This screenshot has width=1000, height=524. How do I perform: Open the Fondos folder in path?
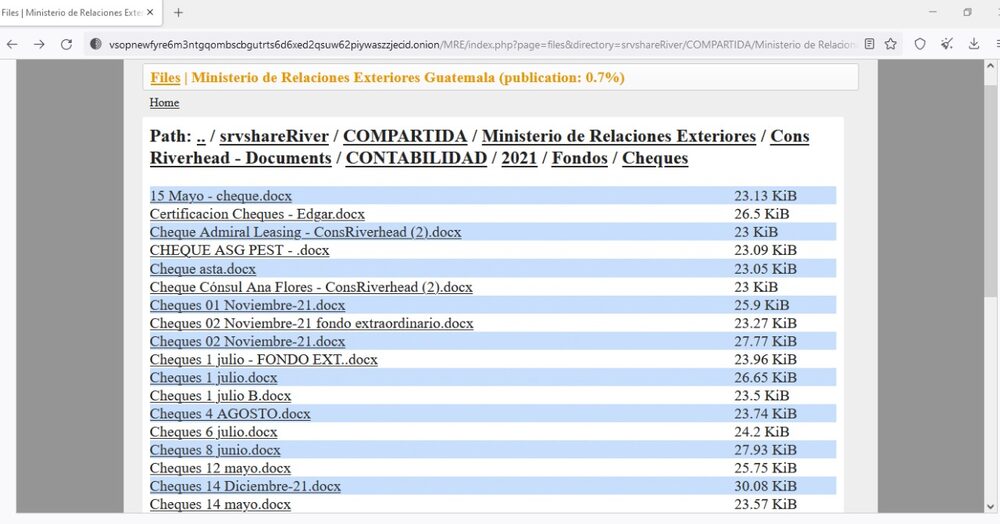point(580,158)
